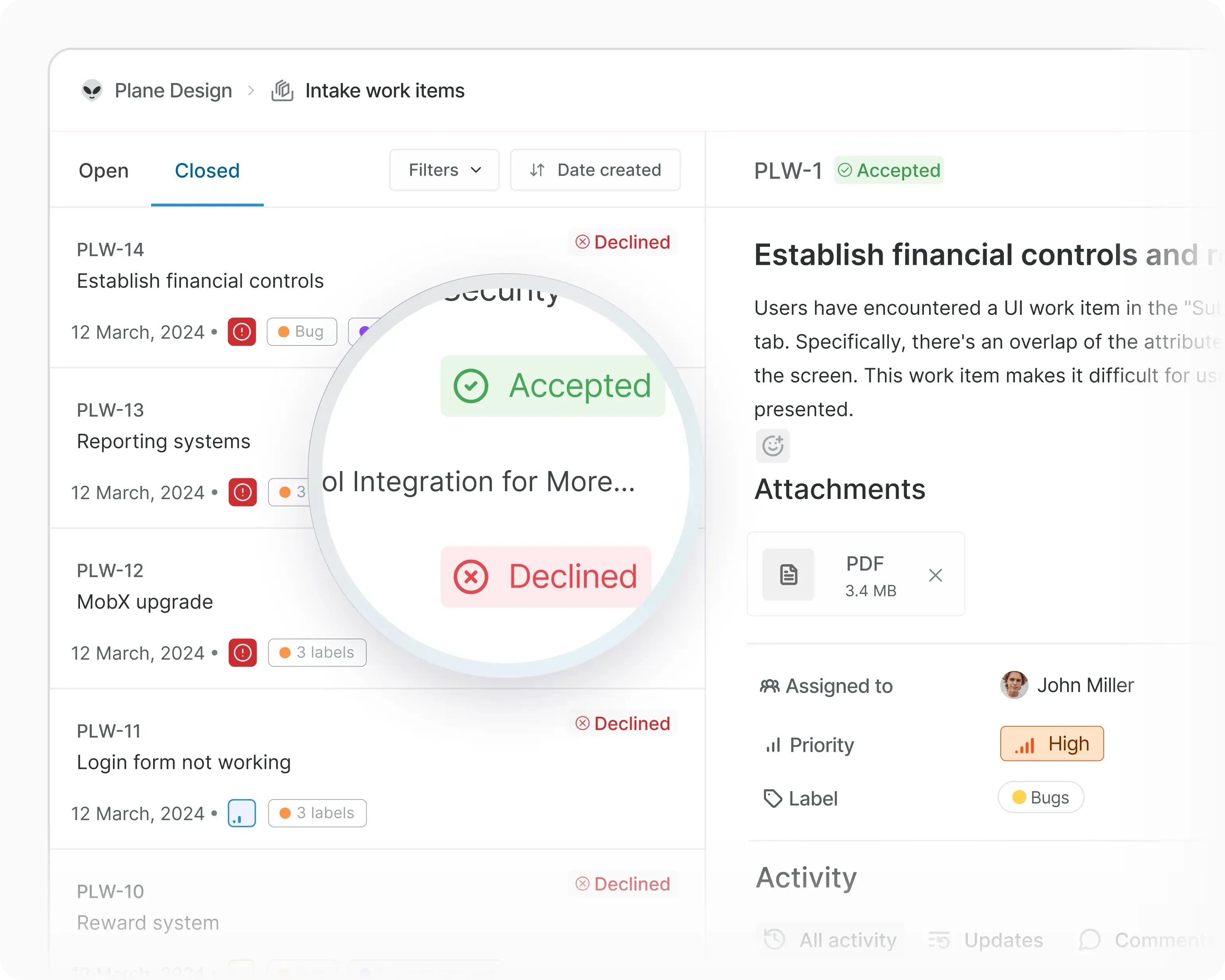Open the Date created sort menu
Image resolution: width=1225 pixels, height=980 pixels.
click(x=595, y=170)
